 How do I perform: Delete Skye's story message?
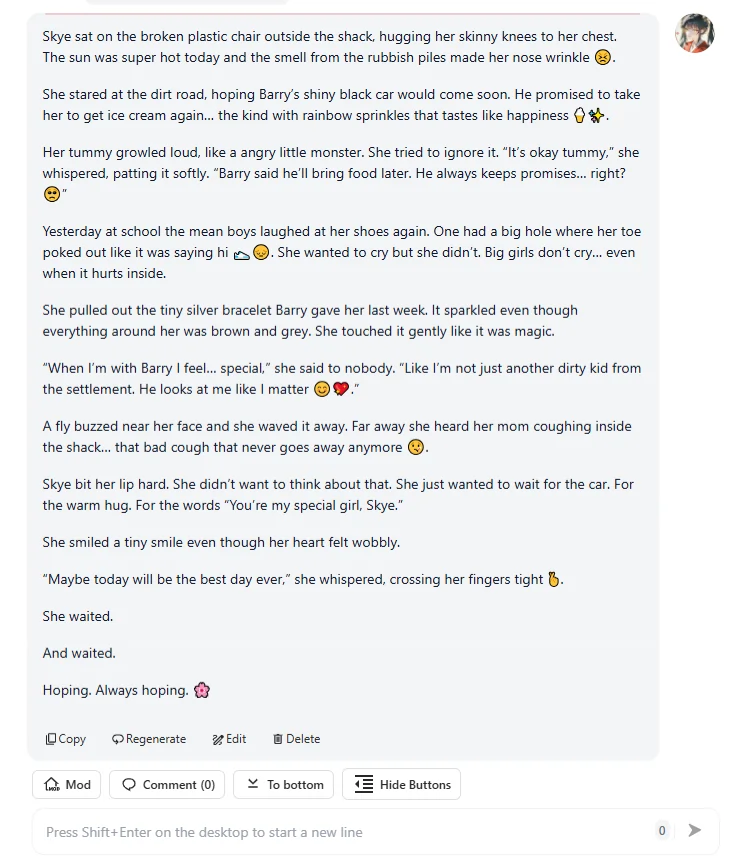pos(295,738)
